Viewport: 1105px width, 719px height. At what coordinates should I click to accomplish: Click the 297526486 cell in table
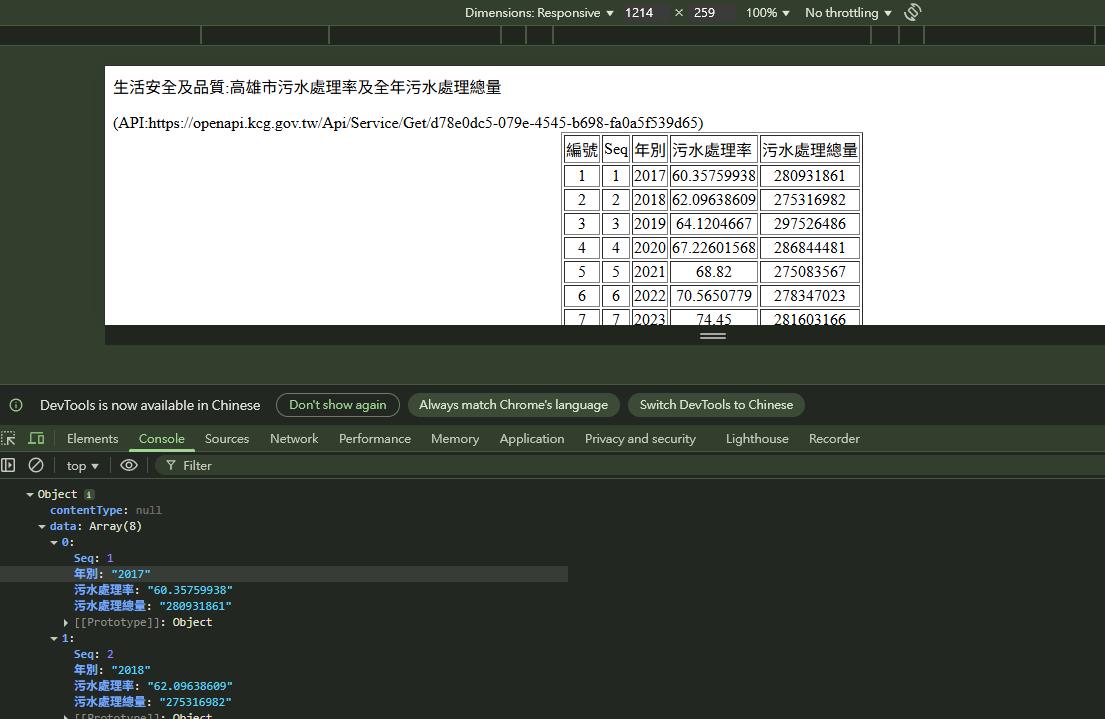[810, 224]
